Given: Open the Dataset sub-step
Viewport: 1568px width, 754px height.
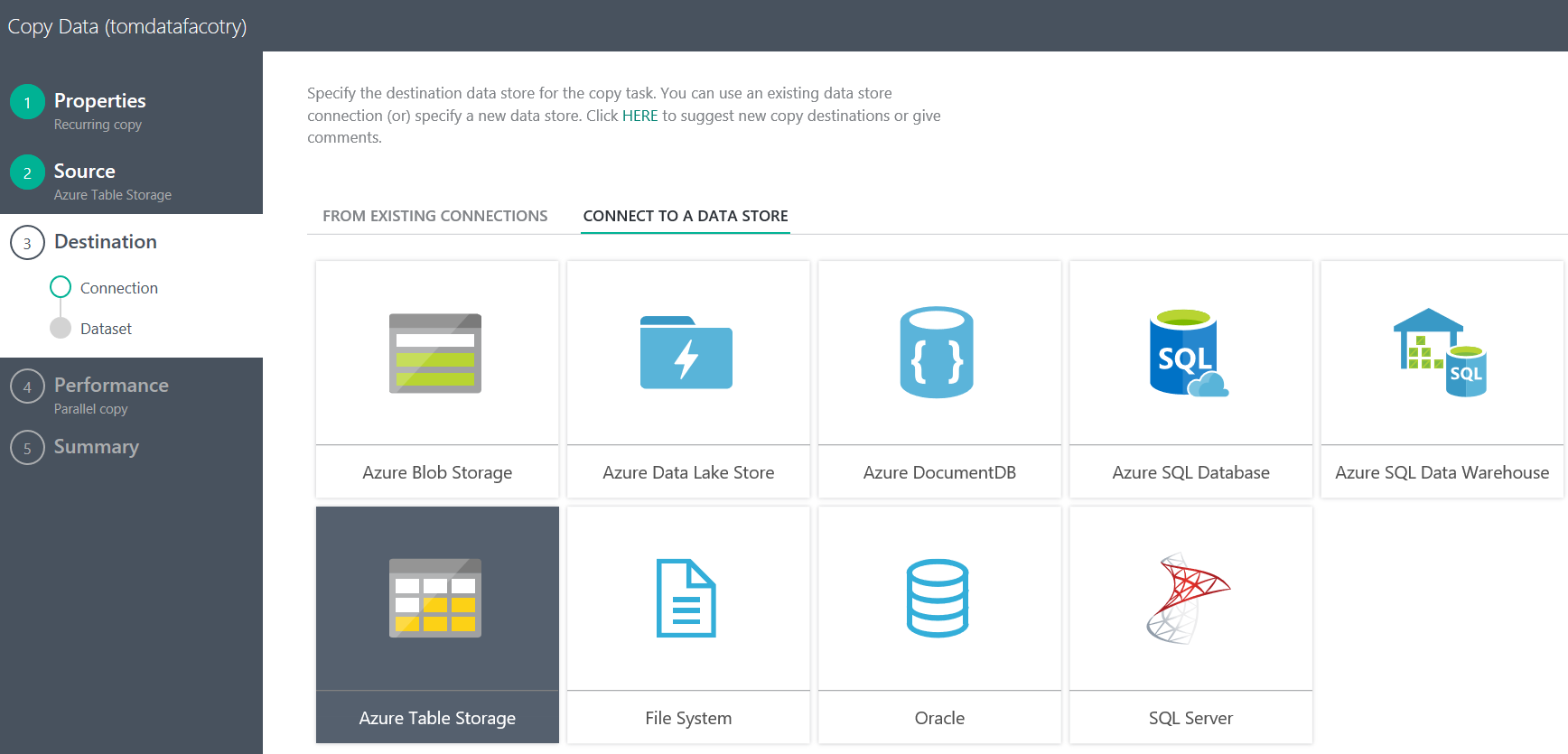Looking at the screenshot, I should tap(106, 329).
